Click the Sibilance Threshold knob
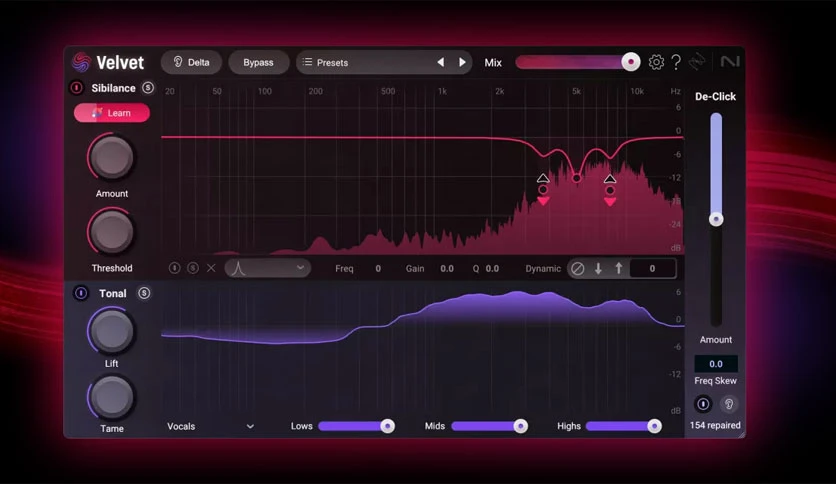836x484 pixels. pyautogui.click(x=111, y=232)
